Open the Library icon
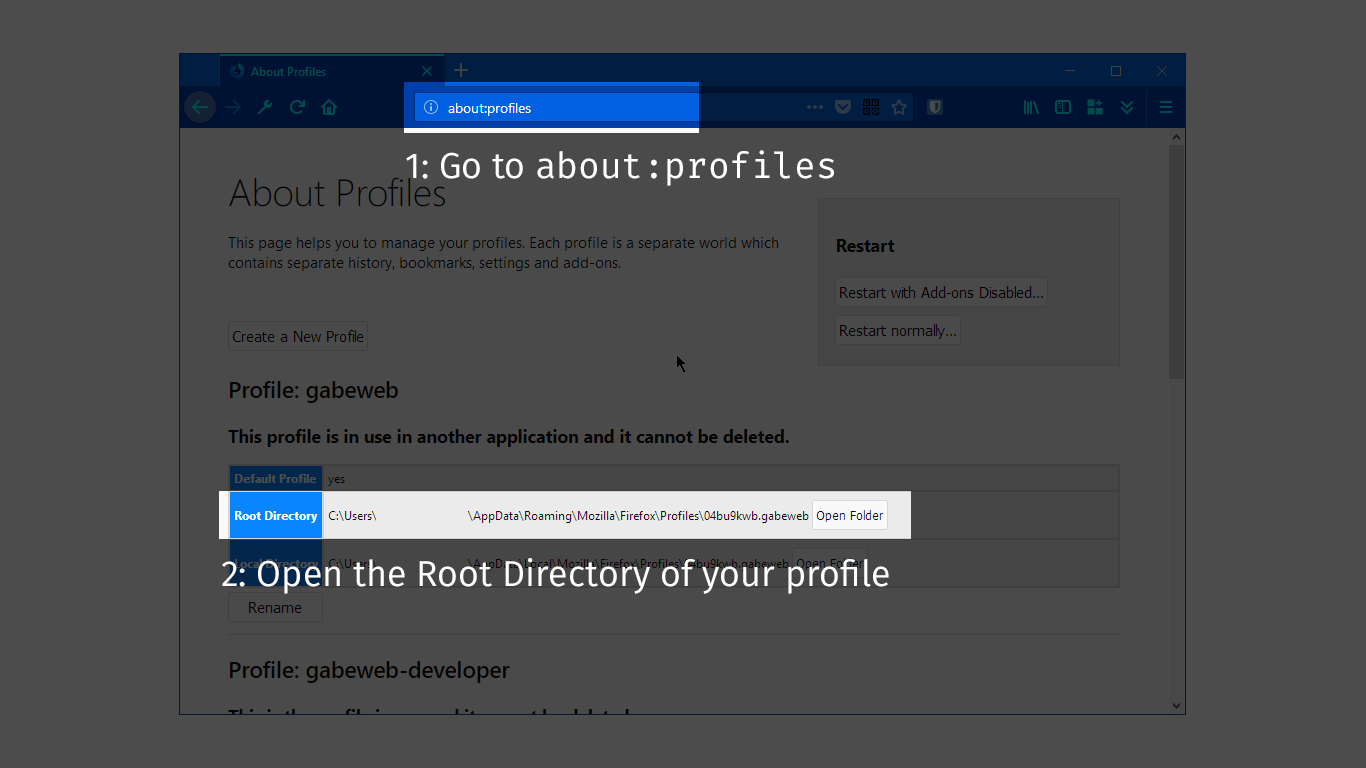Viewport: 1366px width, 768px height. [x=1031, y=107]
